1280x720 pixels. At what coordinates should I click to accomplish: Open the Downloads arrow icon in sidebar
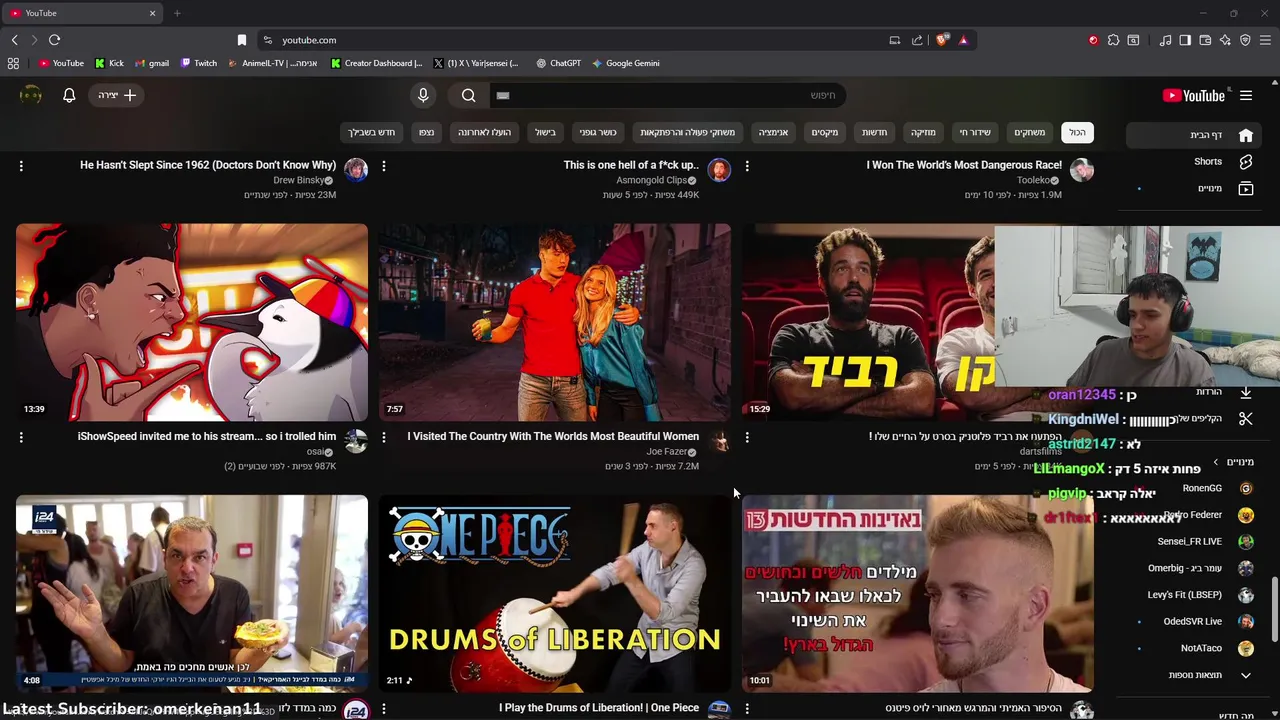coord(1246,392)
